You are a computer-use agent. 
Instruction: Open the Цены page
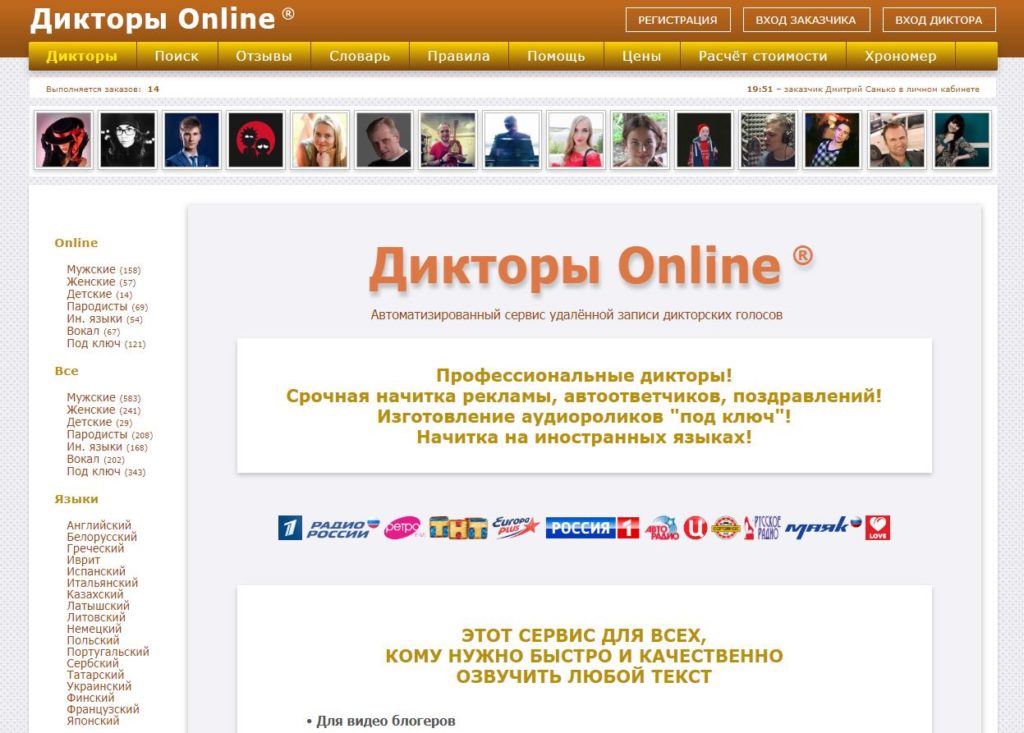coord(641,56)
